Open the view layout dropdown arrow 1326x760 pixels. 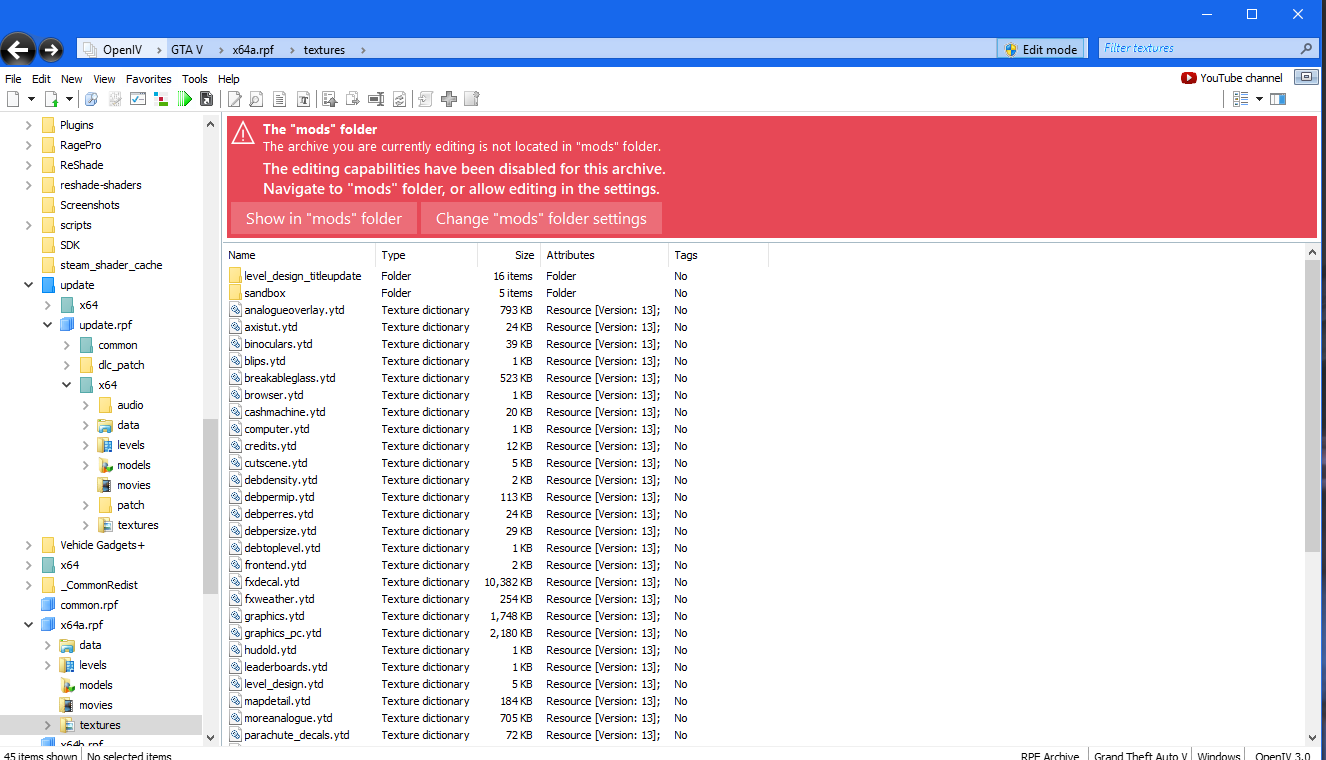1259,99
